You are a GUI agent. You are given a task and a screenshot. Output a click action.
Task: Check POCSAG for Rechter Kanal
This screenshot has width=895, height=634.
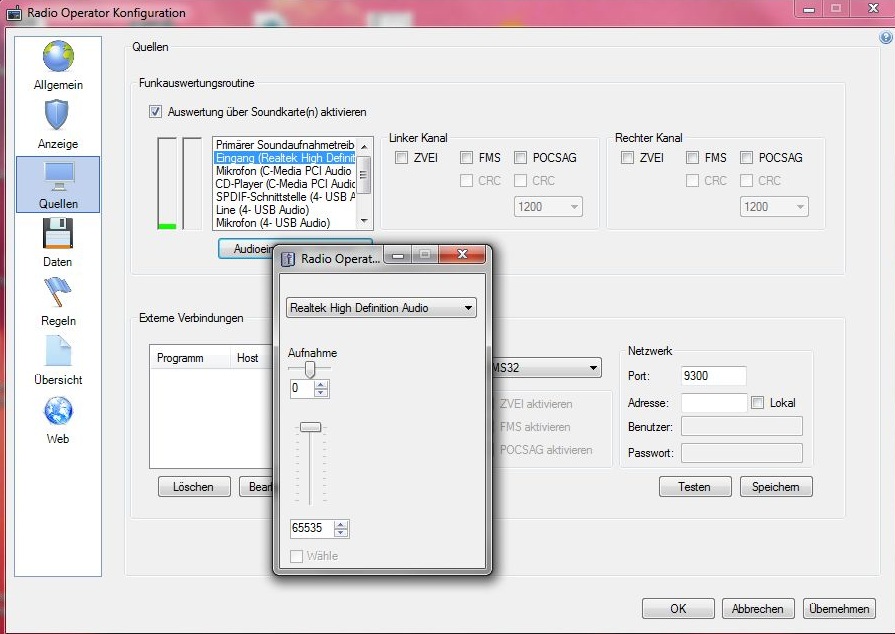[x=747, y=158]
